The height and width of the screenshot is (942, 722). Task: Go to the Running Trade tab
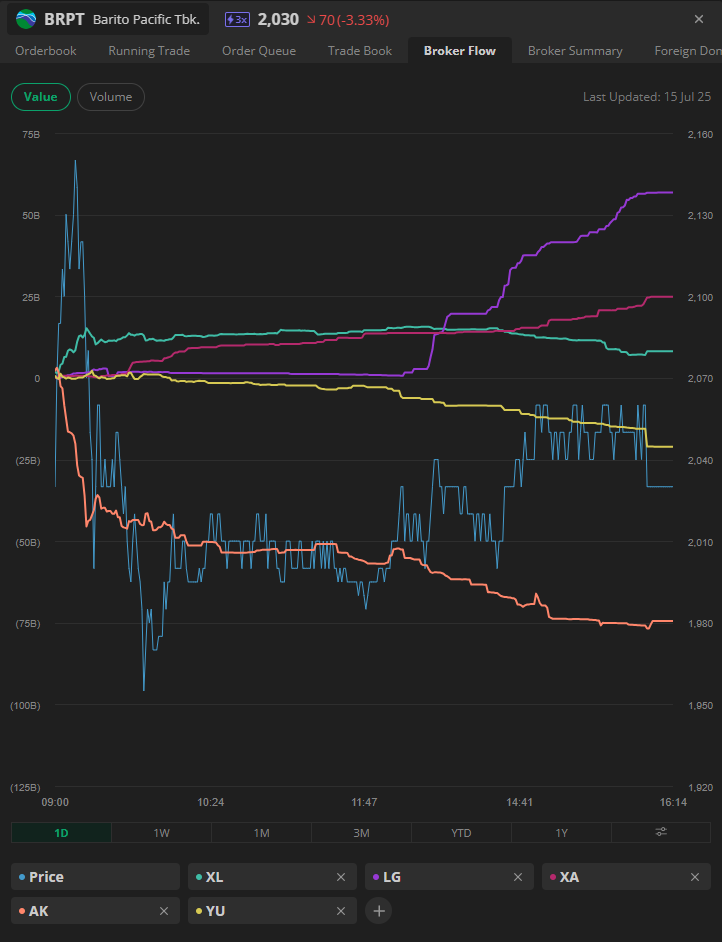(x=149, y=50)
